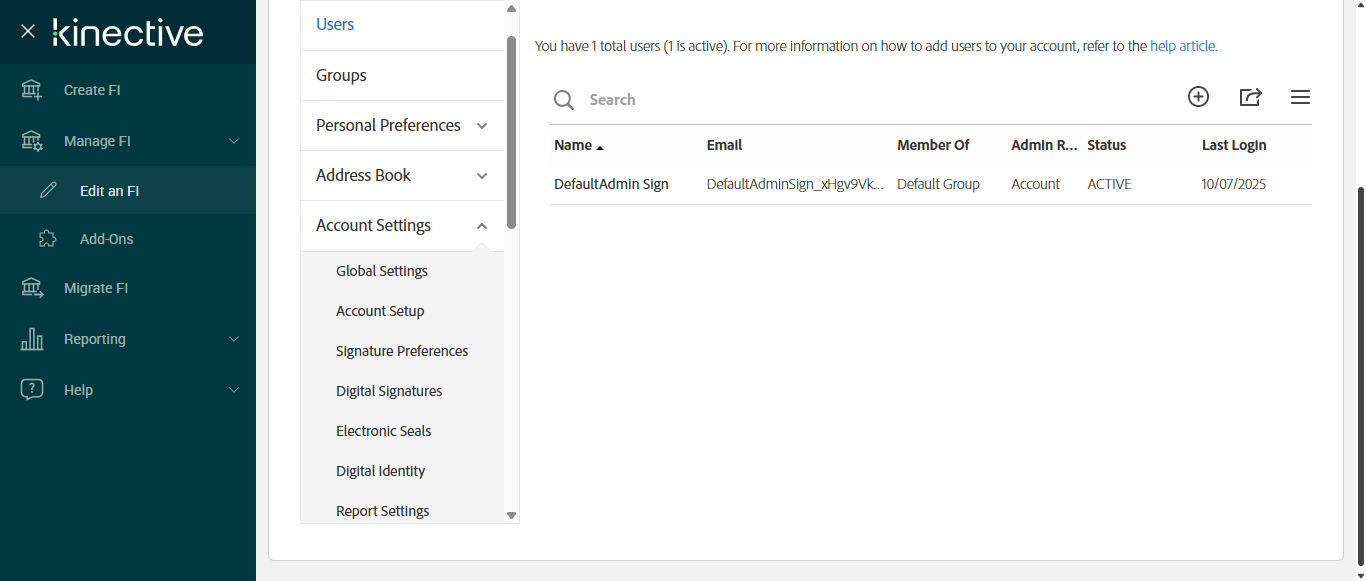Open Global Settings in Account Settings
The image size is (1366, 581).
(382, 271)
